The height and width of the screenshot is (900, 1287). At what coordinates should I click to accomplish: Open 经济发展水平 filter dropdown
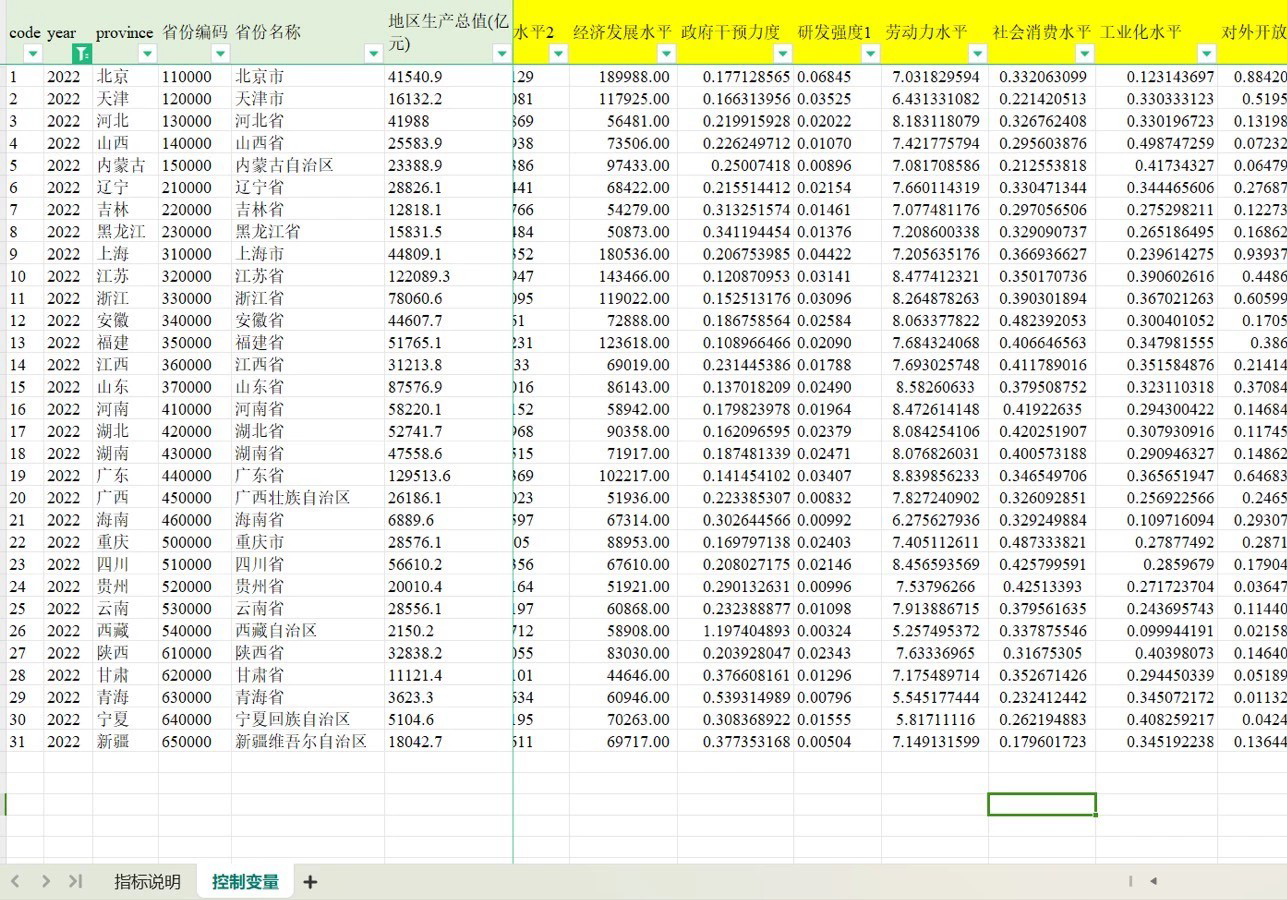pyautogui.click(x=666, y=54)
